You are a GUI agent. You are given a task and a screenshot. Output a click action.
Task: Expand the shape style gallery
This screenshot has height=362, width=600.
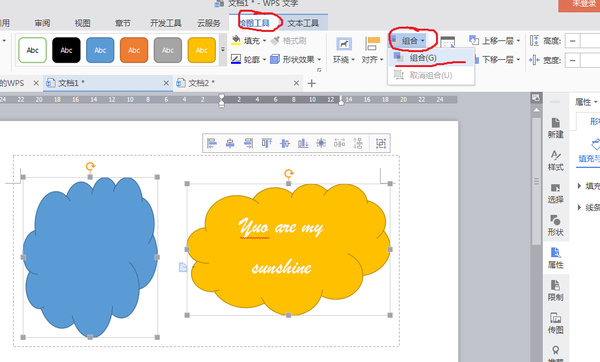click(x=223, y=49)
